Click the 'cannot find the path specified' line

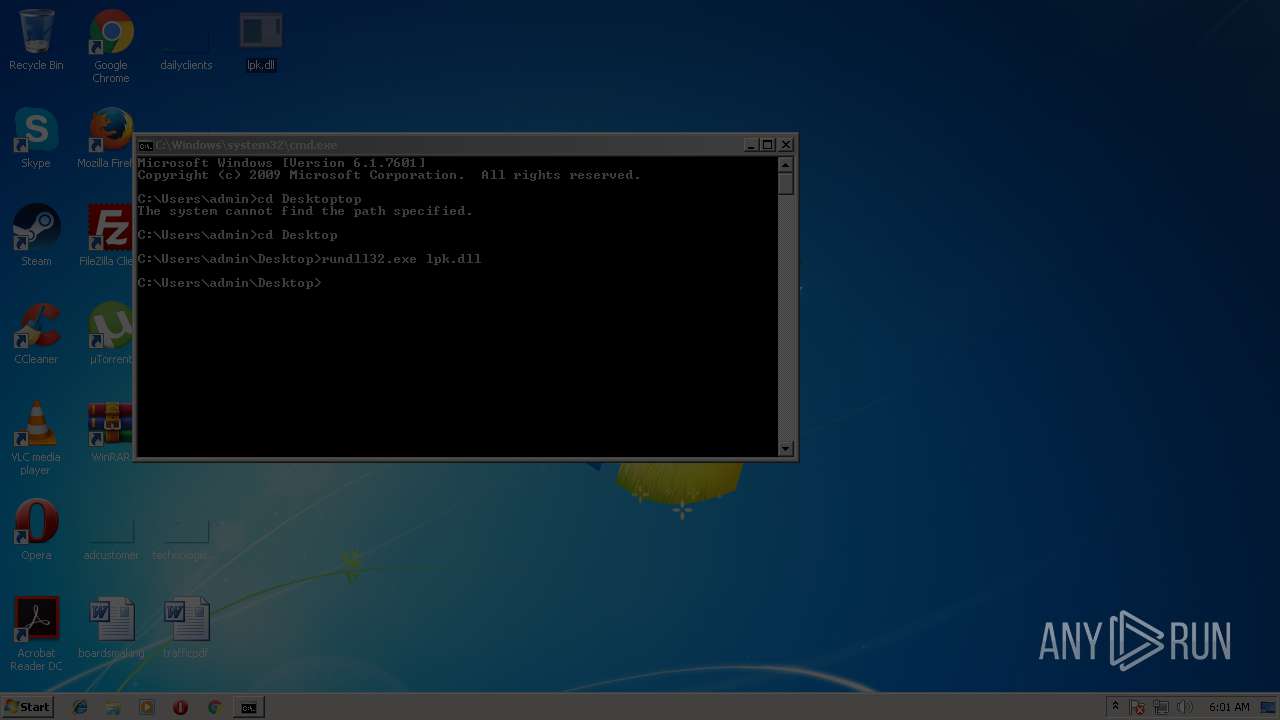[305, 211]
